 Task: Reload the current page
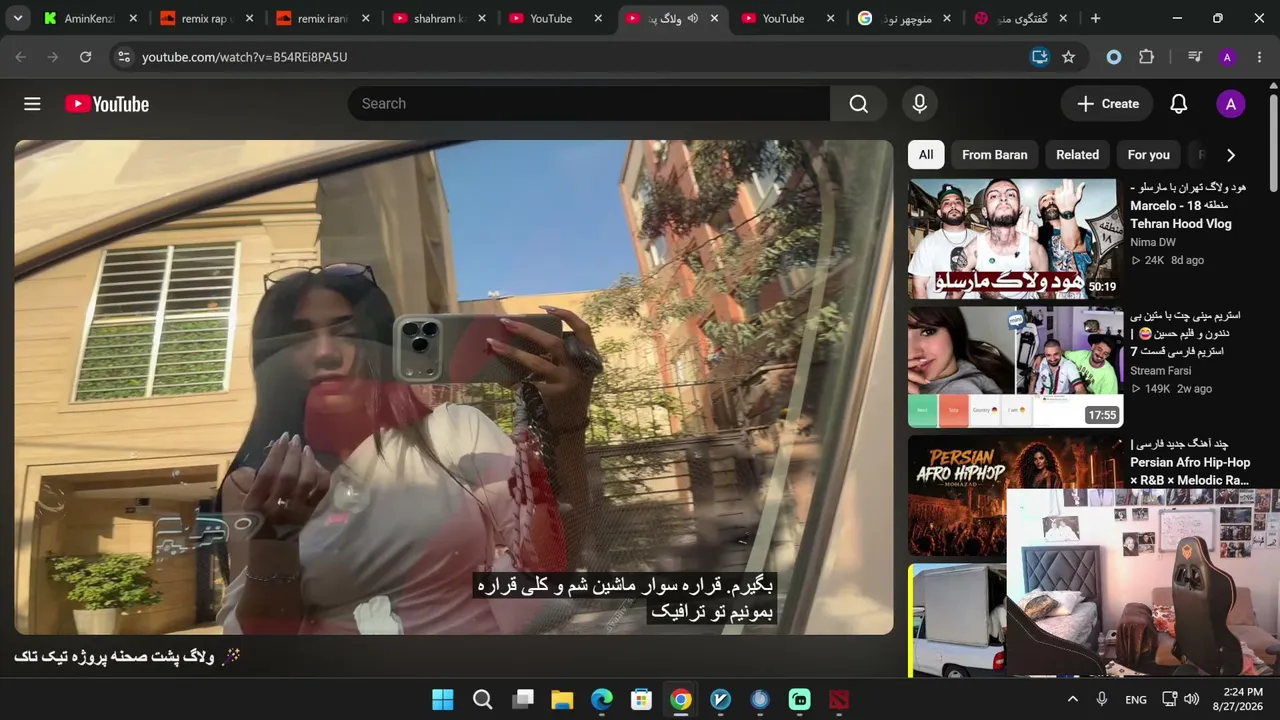(x=86, y=57)
